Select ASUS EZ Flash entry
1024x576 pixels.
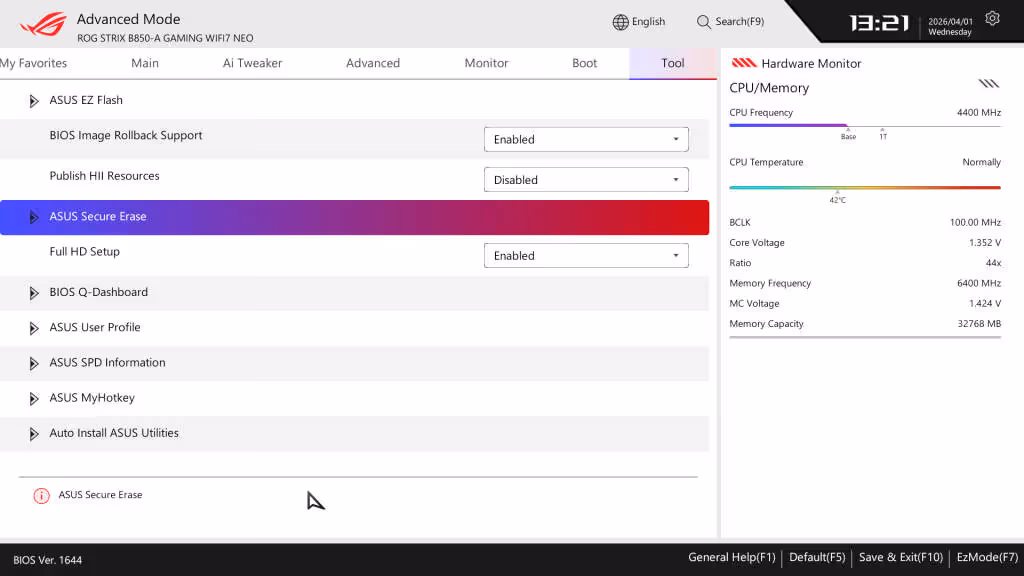coord(355,101)
